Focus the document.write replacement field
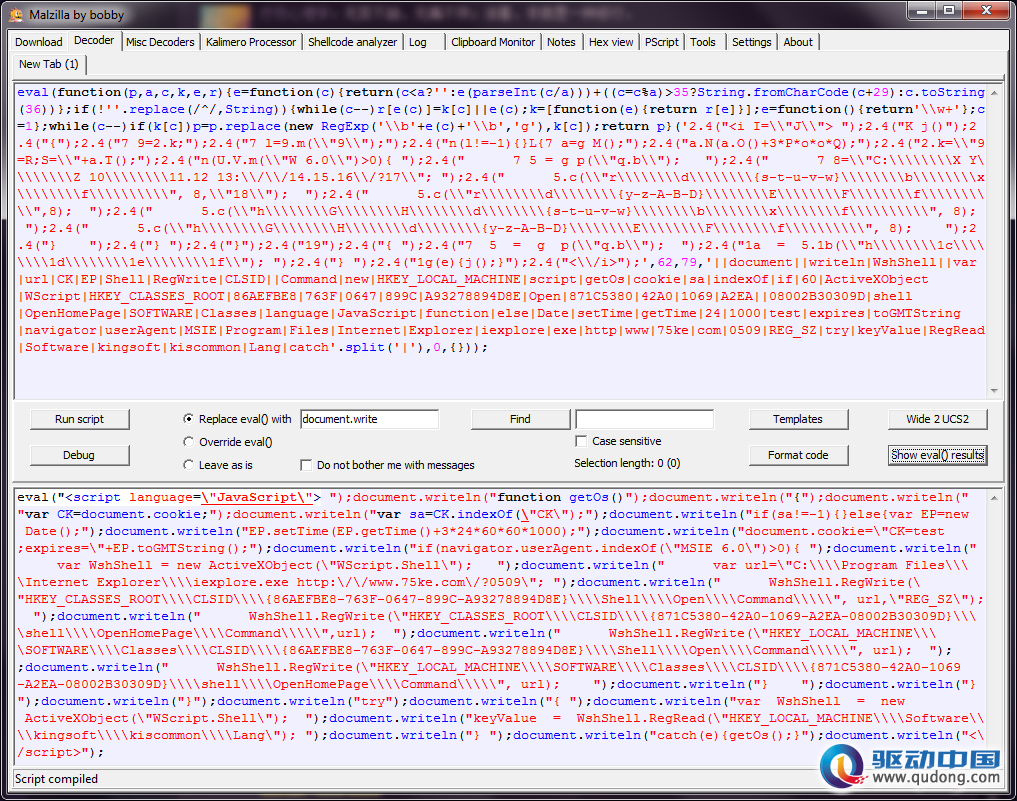Image resolution: width=1017 pixels, height=801 pixels. click(x=369, y=419)
